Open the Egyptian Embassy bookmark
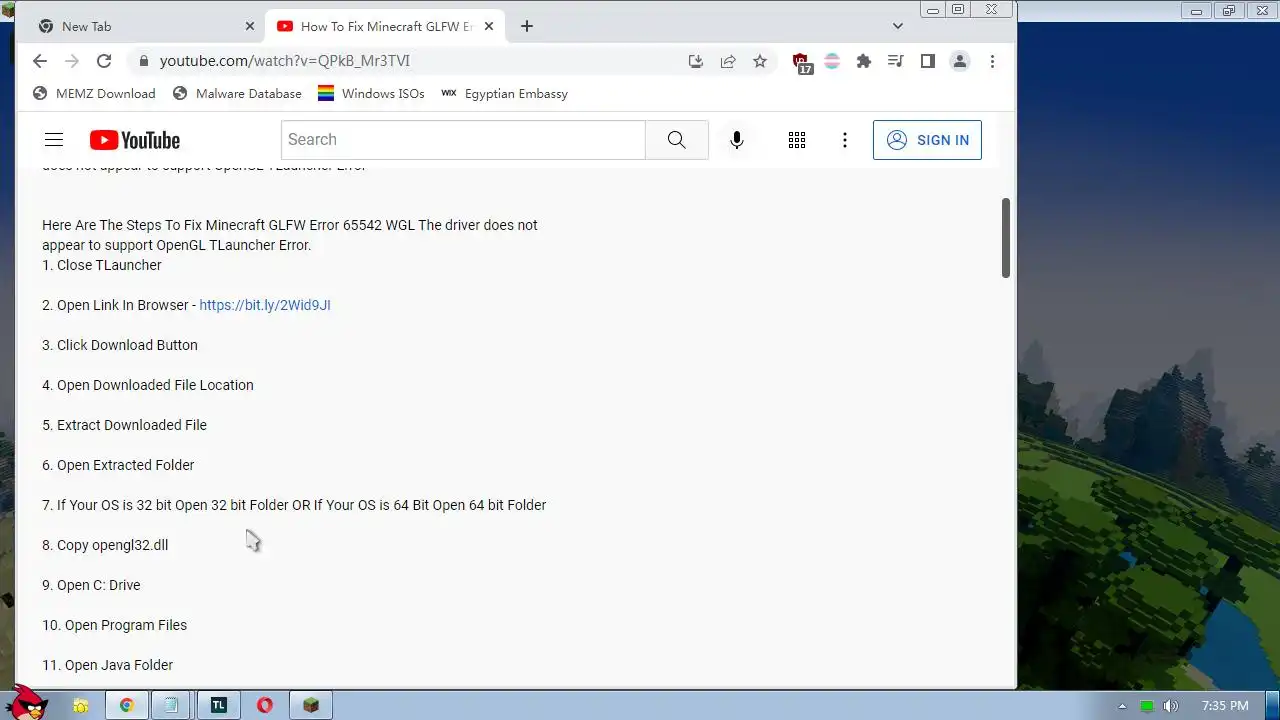The height and width of the screenshot is (720, 1280). click(504, 93)
